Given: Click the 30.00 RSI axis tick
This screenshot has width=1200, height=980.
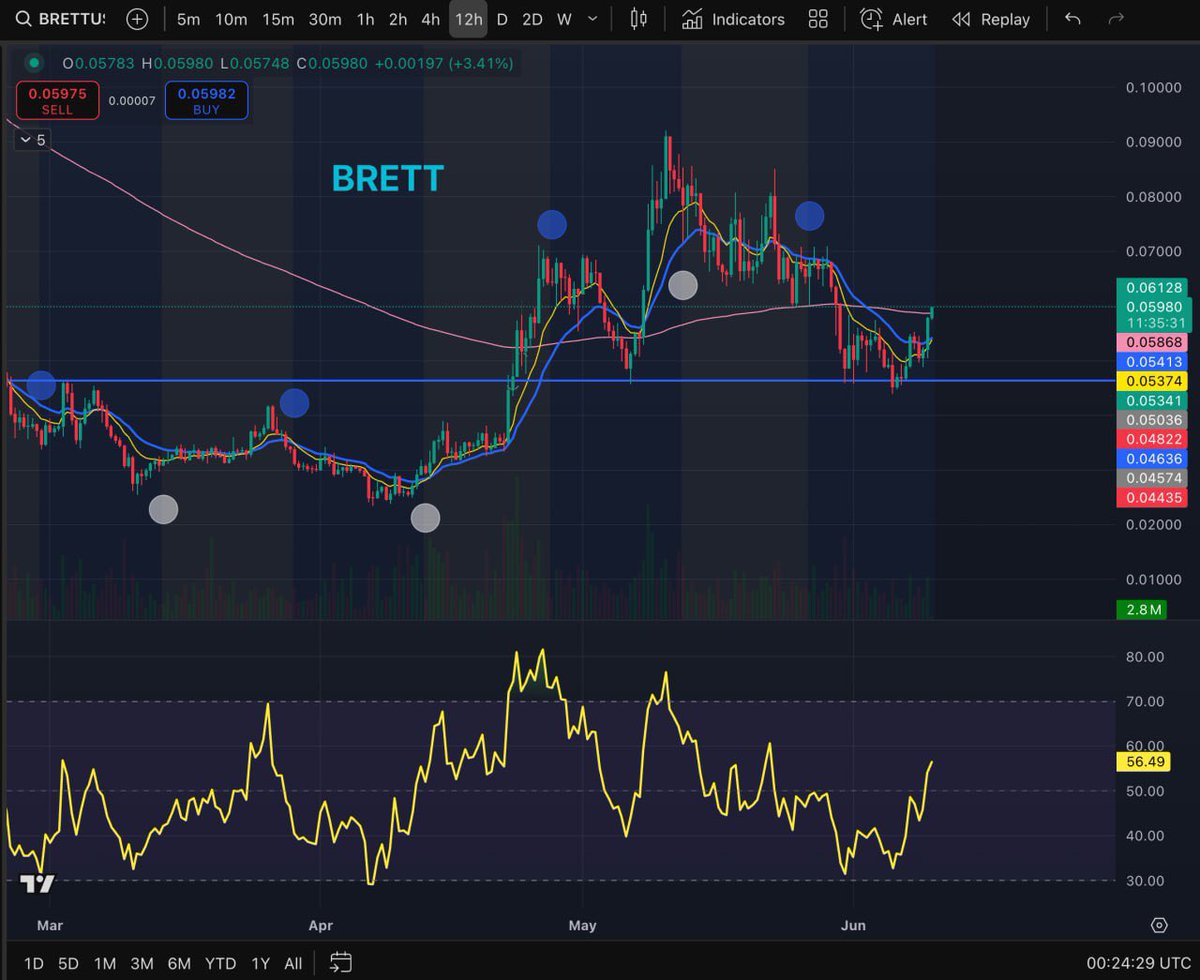Looking at the screenshot, I should tap(1144, 881).
